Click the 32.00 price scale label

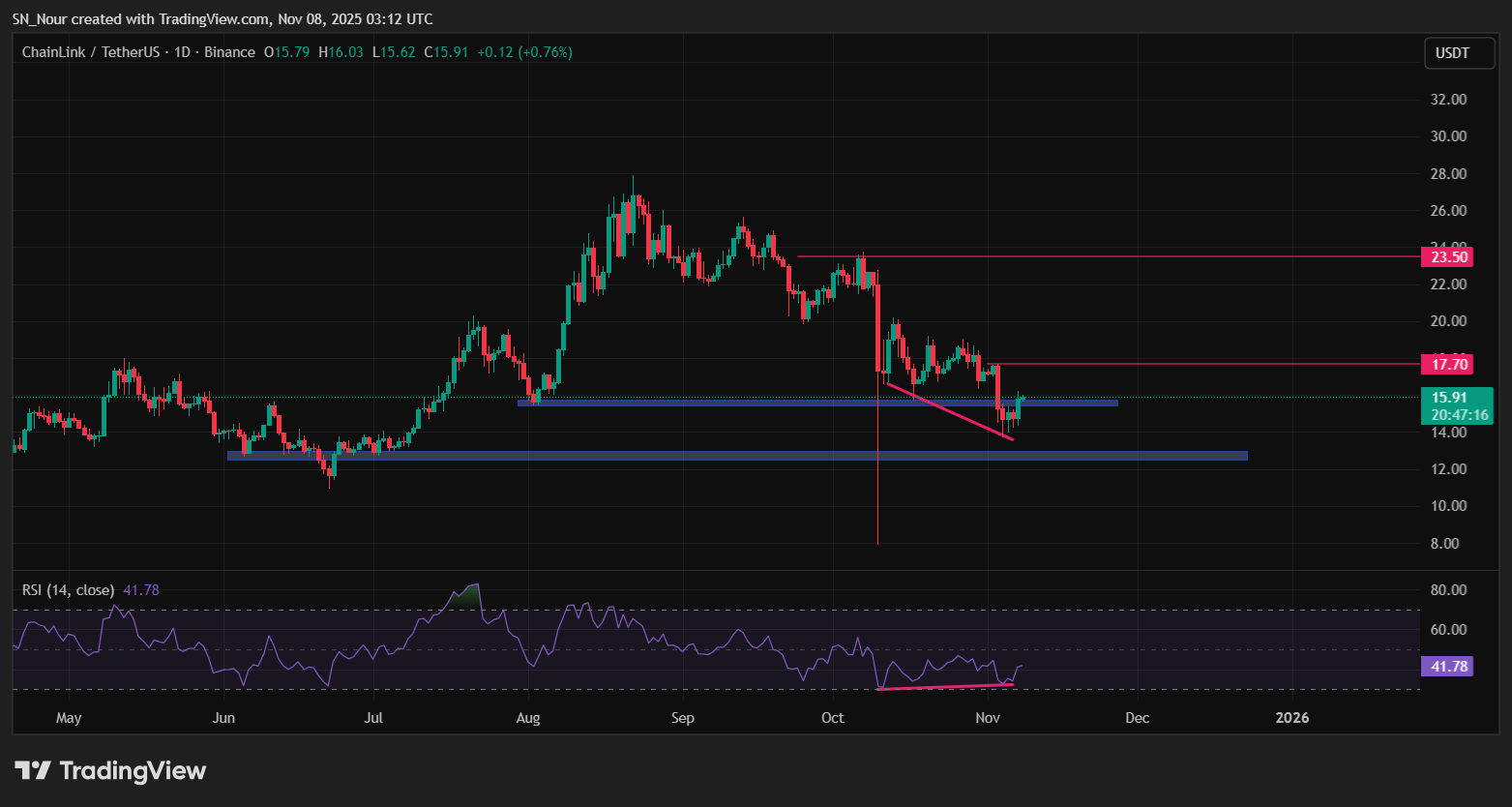(1449, 100)
